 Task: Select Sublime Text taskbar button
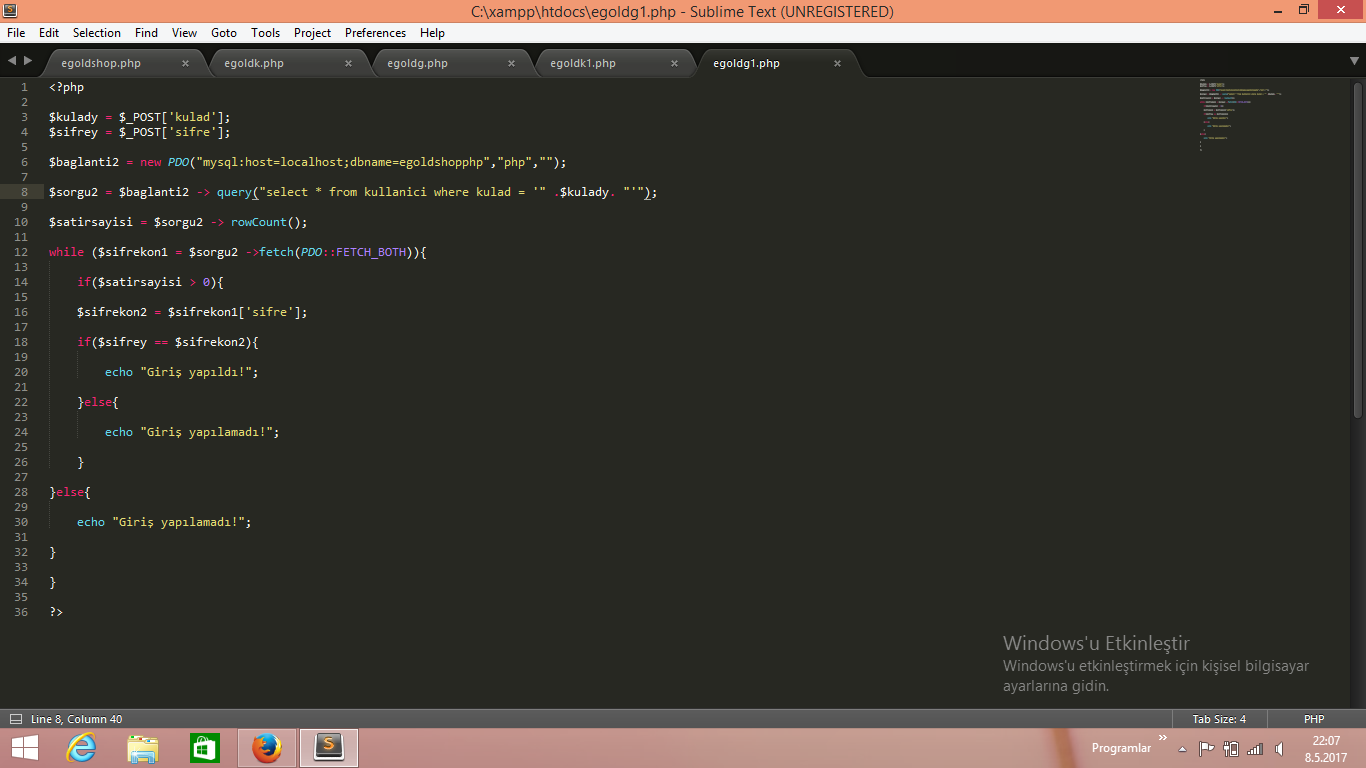(x=329, y=748)
